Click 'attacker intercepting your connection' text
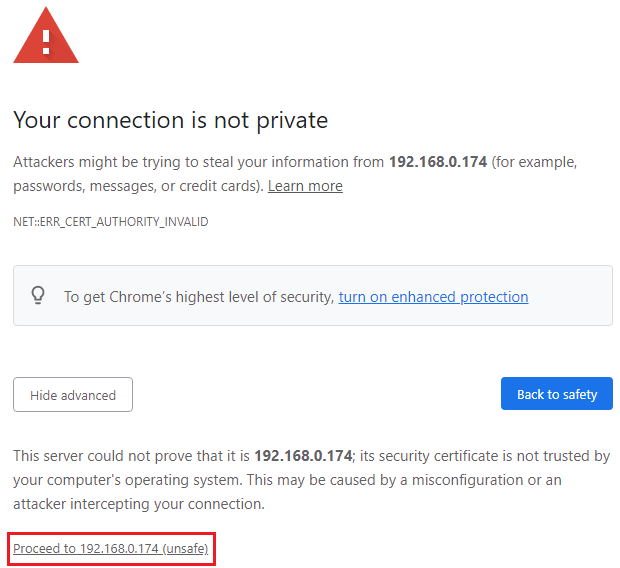The width and height of the screenshot is (620, 568). tap(140, 504)
